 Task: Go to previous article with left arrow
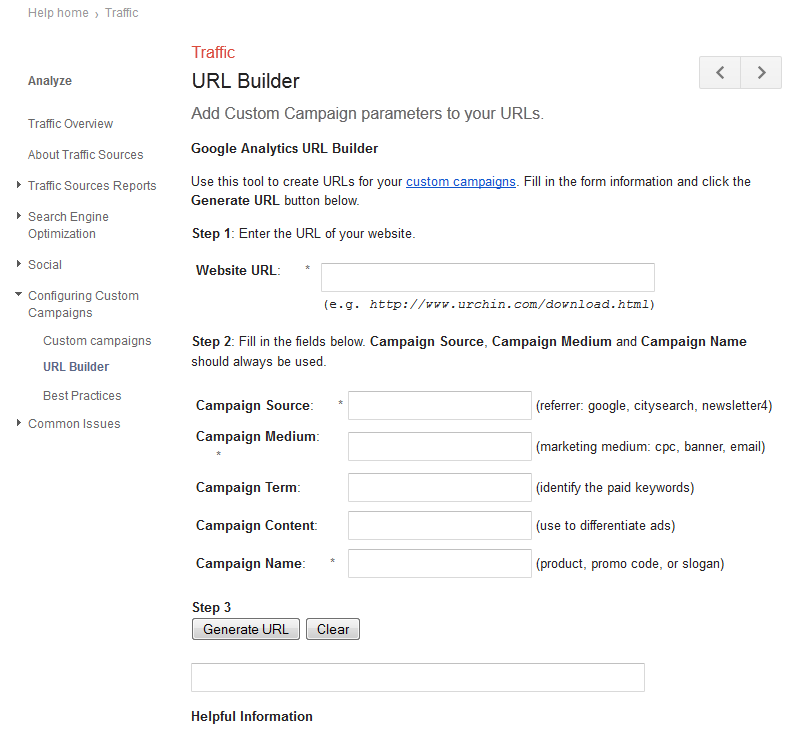coord(719,72)
